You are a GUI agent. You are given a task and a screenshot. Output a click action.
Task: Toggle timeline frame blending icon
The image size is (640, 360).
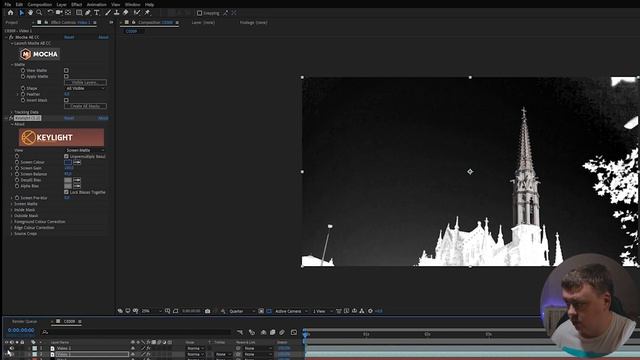coord(273,332)
